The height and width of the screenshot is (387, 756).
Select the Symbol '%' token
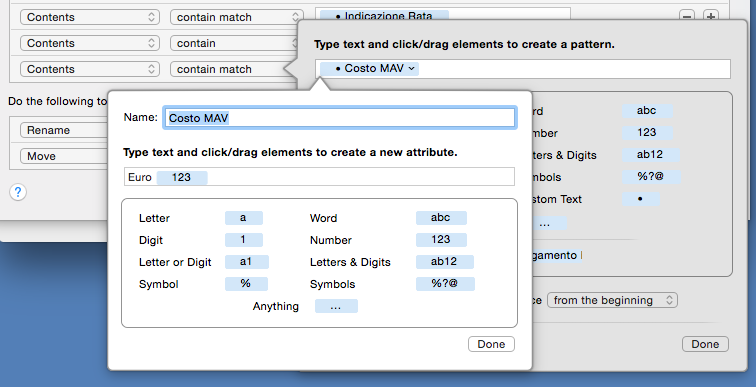click(x=246, y=284)
